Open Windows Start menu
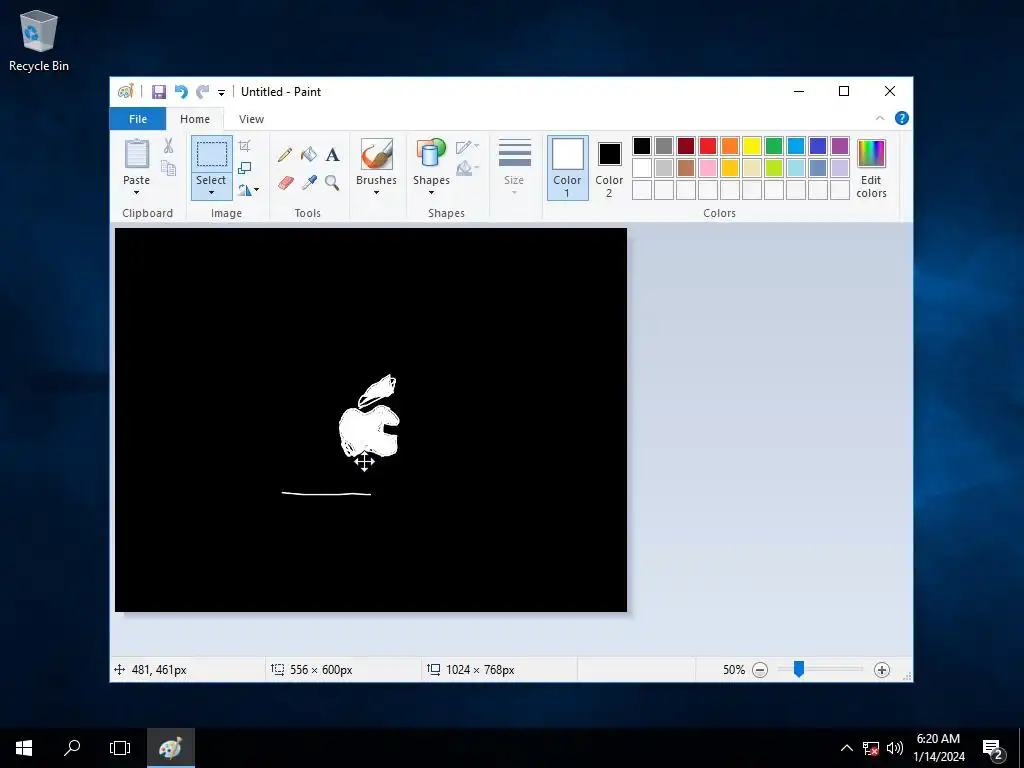 [x=24, y=748]
